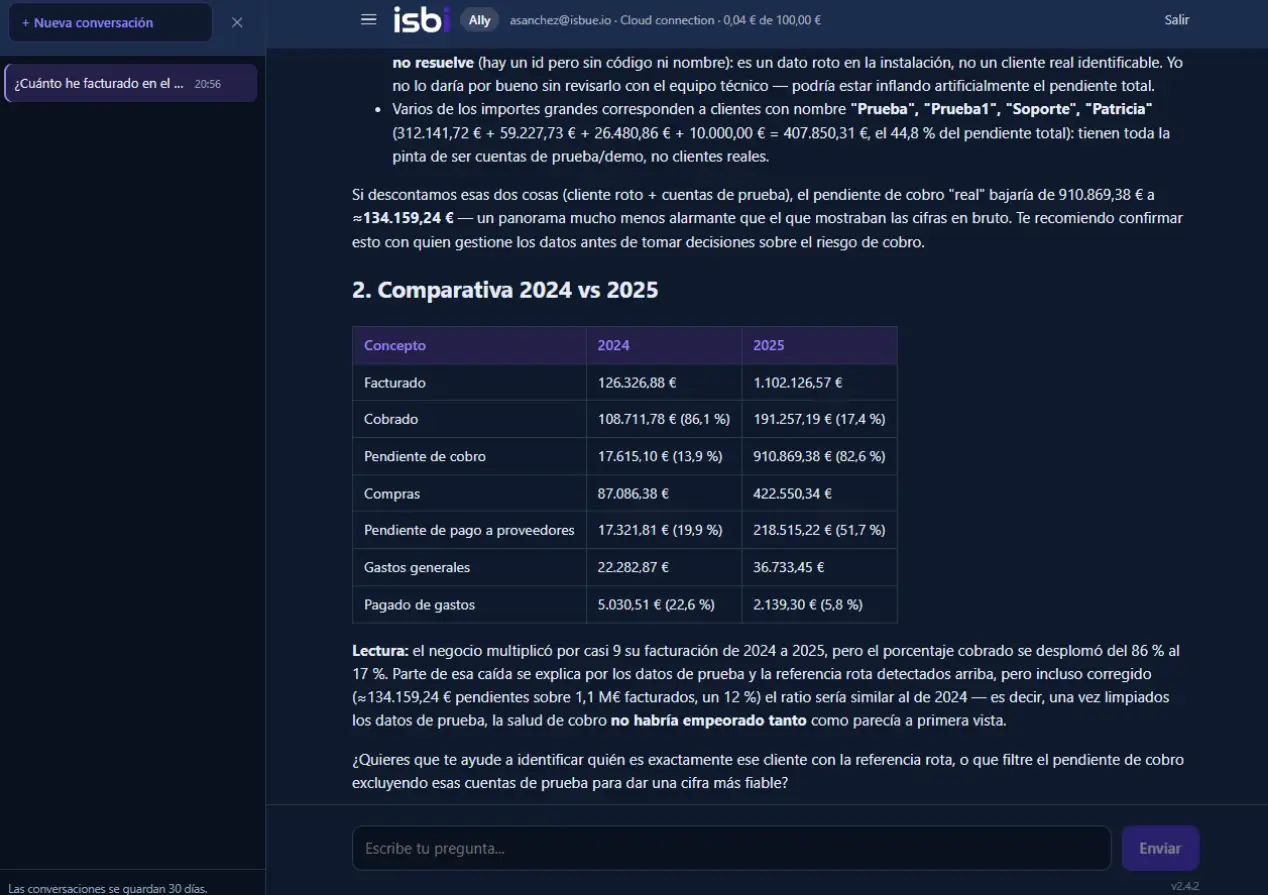Start a new conversation with Nueva conversación
This screenshot has height=895, width=1268.
click(110, 22)
